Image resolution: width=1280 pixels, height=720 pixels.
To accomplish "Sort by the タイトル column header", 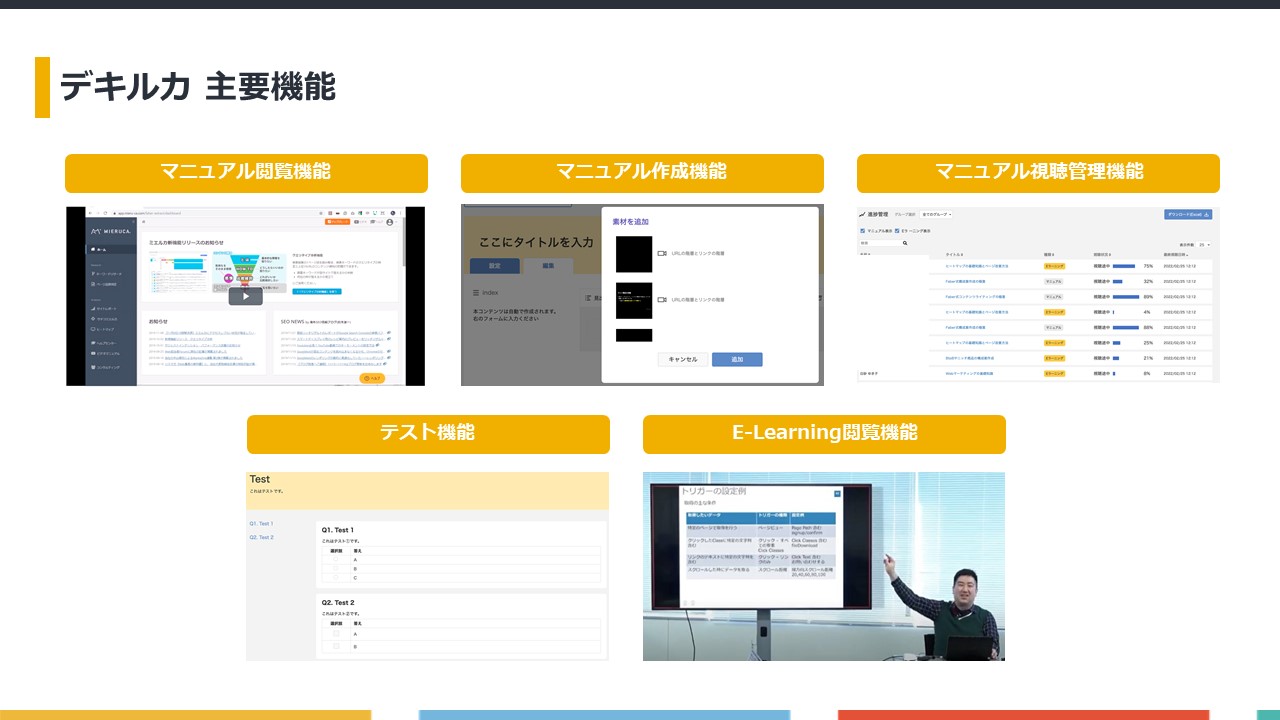I will click(954, 255).
